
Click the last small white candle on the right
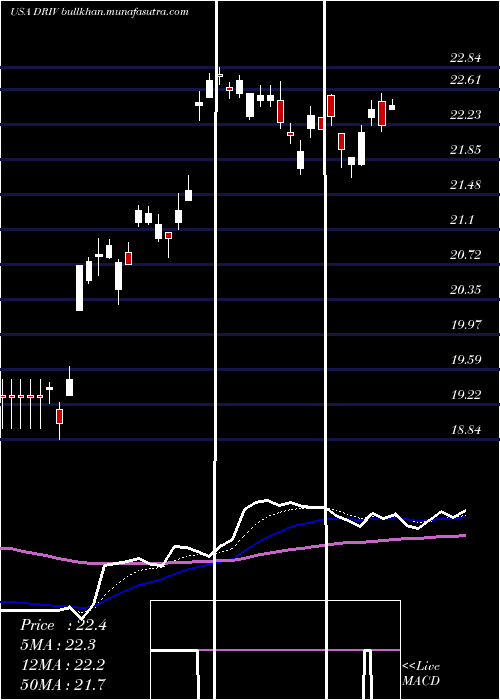[x=392, y=106]
